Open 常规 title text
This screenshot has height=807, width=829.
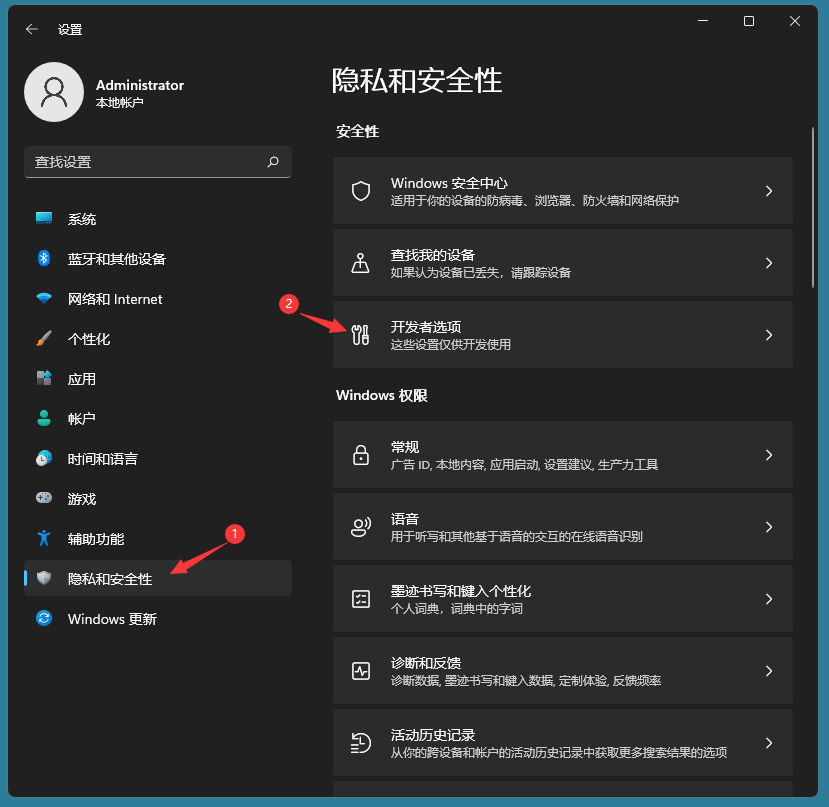click(404, 447)
